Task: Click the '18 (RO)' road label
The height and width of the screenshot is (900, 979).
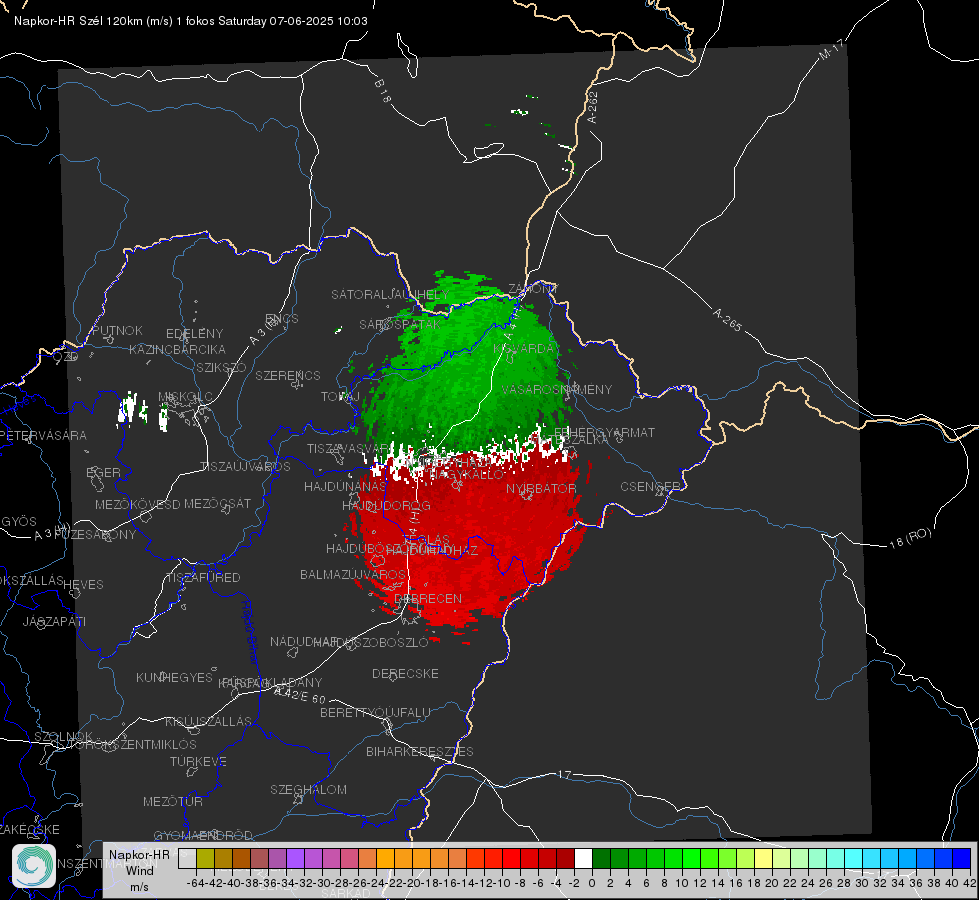Action: coord(910,538)
